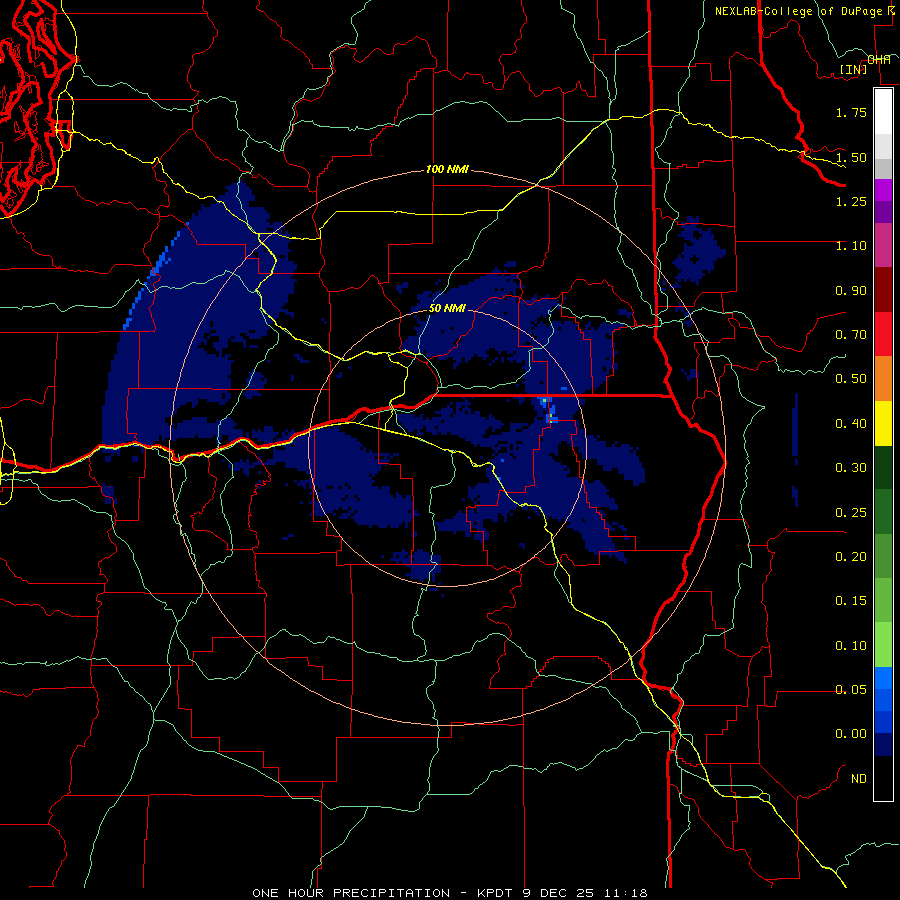The width and height of the screenshot is (900, 900).
Task: Click the 0.70 legend value
Action: pos(851,335)
